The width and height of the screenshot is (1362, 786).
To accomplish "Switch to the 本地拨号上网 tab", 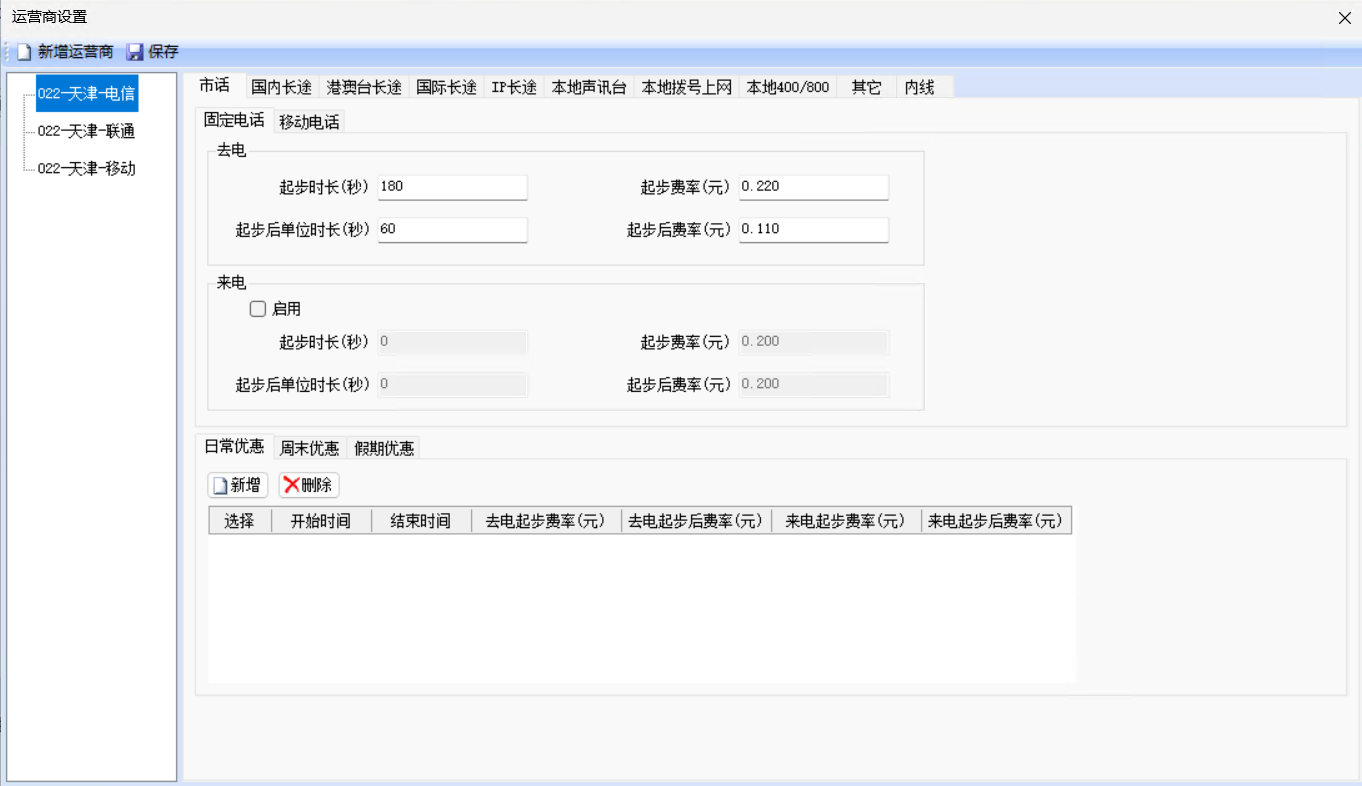I will [x=687, y=87].
